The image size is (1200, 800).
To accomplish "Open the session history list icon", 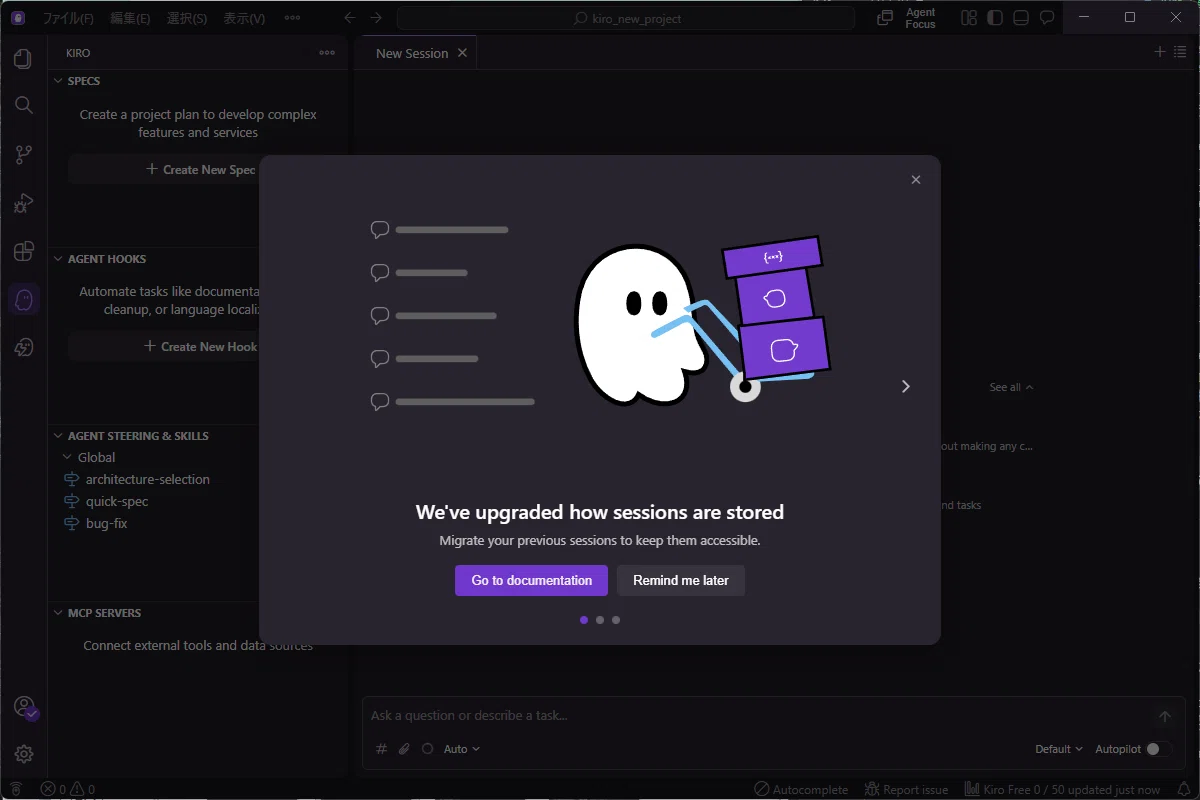I will click(1180, 52).
